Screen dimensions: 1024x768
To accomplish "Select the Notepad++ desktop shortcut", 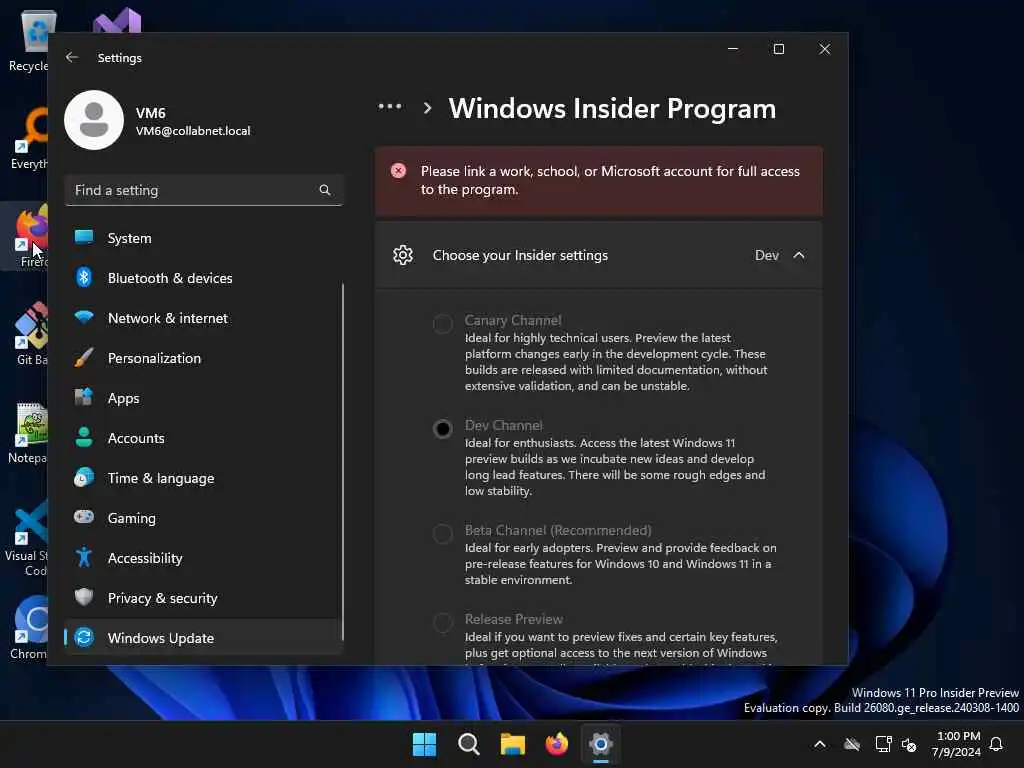I will 27,432.
